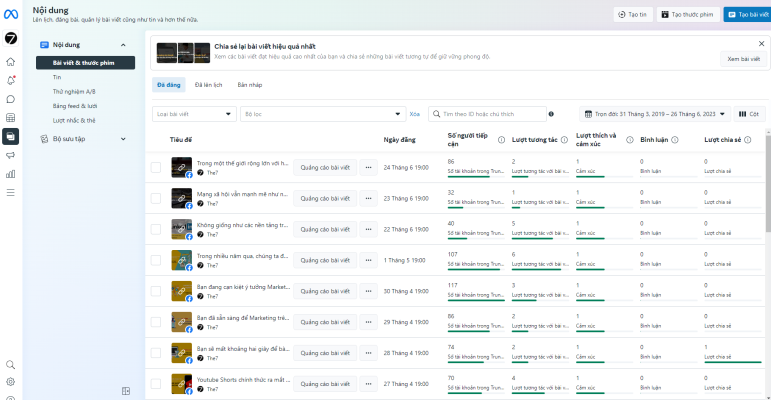Image resolution: width=771 pixels, height=400 pixels.
Task: Switch to the 'Bản nháp' tab
Action: coord(250,85)
